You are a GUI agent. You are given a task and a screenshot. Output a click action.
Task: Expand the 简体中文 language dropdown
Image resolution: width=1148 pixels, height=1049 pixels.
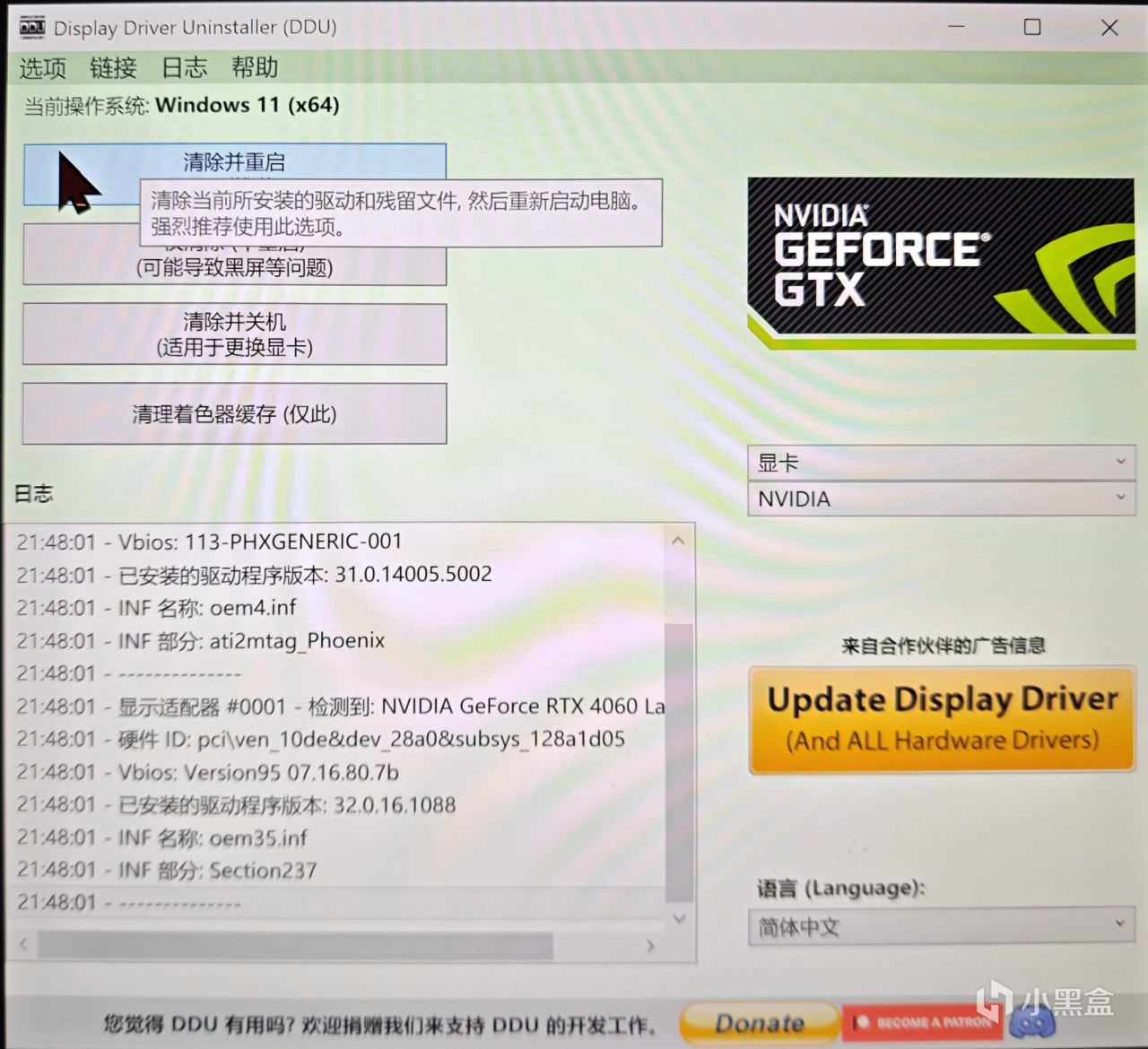pyautogui.click(x=942, y=926)
